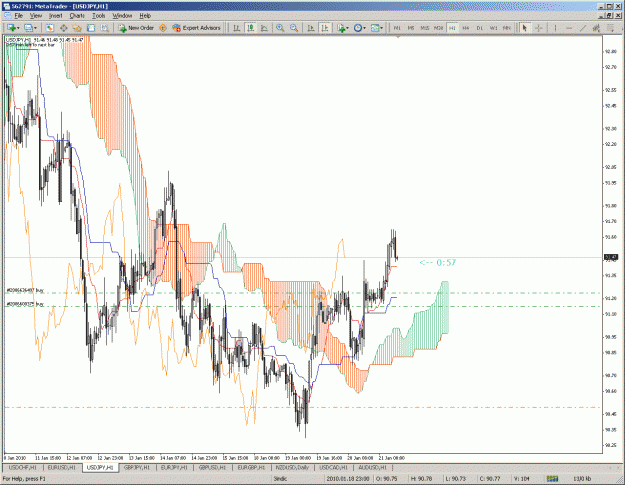Select the Cursor arrow tool
This screenshot has width=625, height=485.
(525, 28)
